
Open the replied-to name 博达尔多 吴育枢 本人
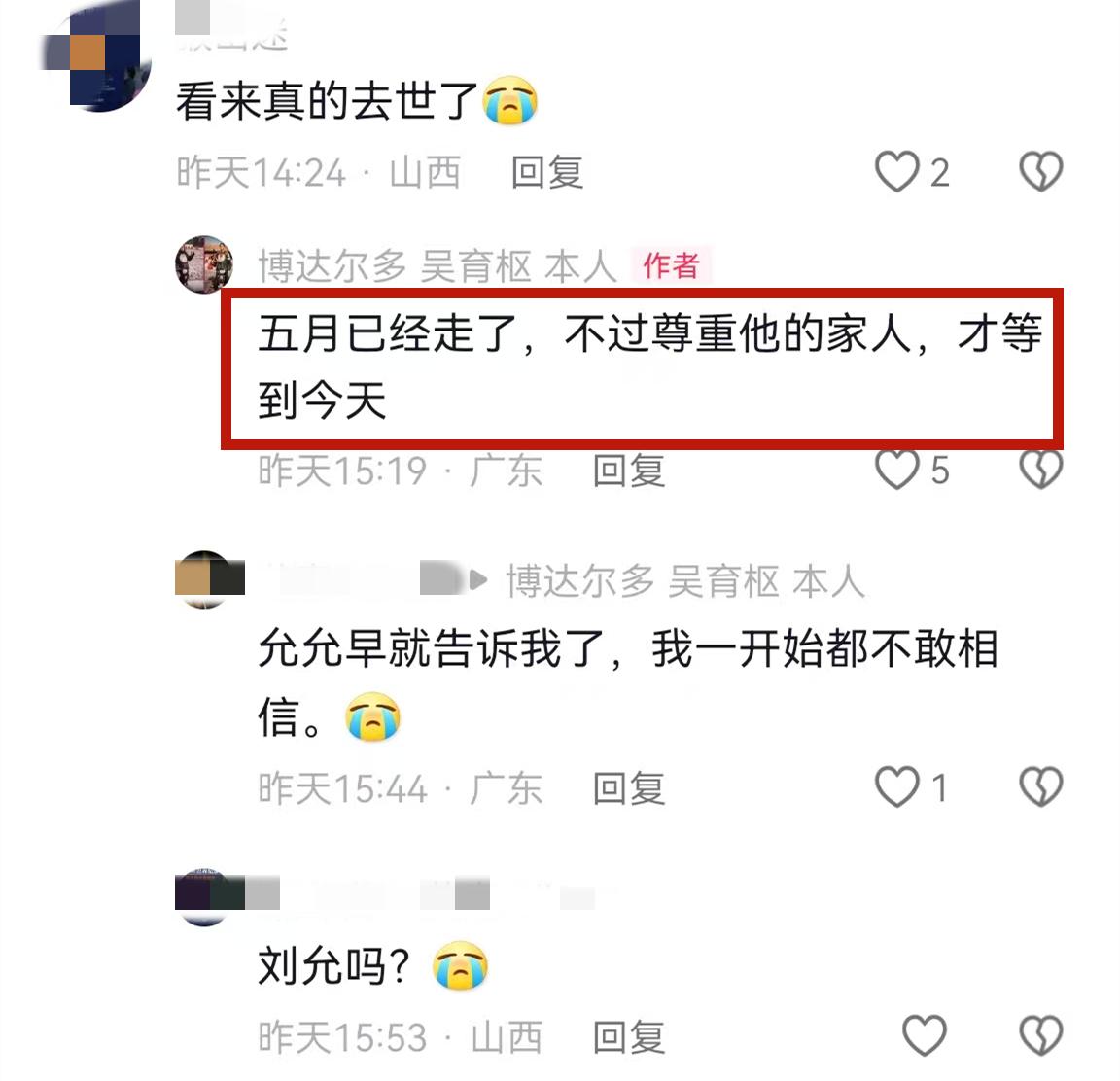pyautogui.click(x=685, y=580)
